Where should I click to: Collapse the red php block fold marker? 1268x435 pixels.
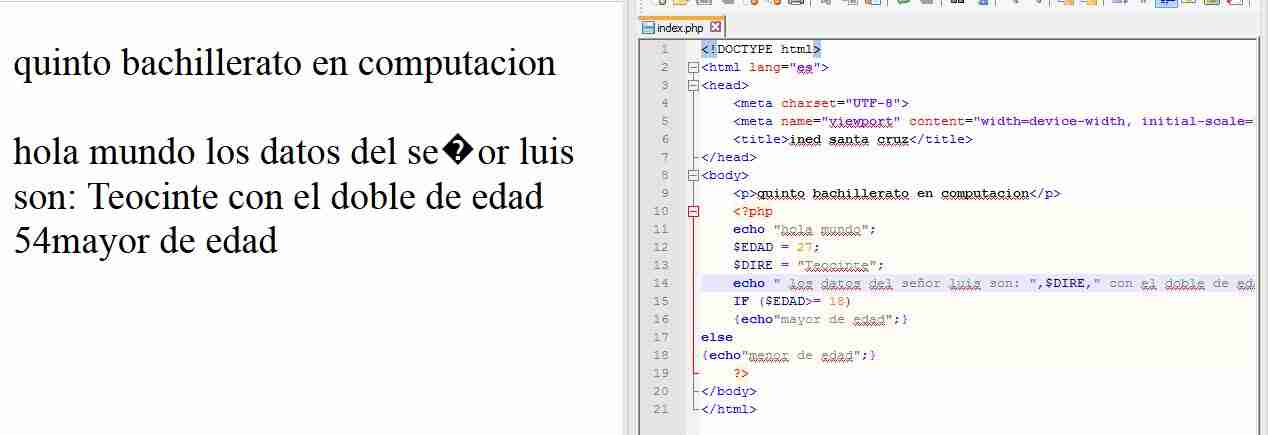coord(693,212)
